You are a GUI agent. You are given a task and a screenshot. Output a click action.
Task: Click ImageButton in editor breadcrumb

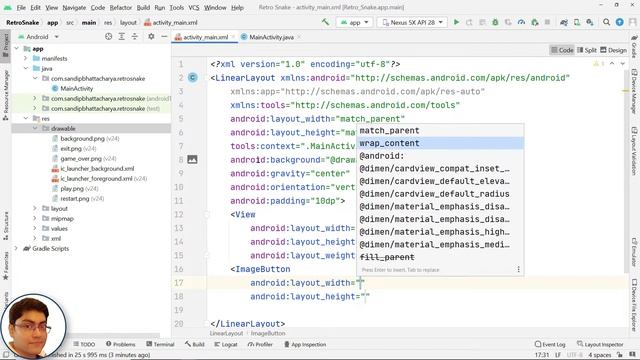[268, 333]
